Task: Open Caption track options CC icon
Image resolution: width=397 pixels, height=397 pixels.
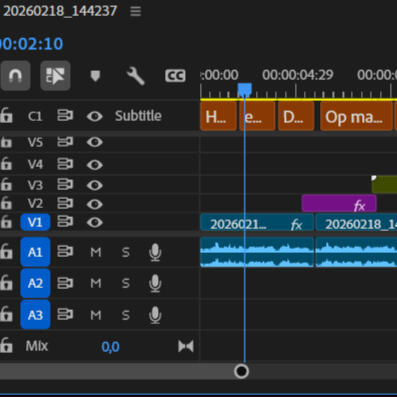Action: tap(175, 76)
